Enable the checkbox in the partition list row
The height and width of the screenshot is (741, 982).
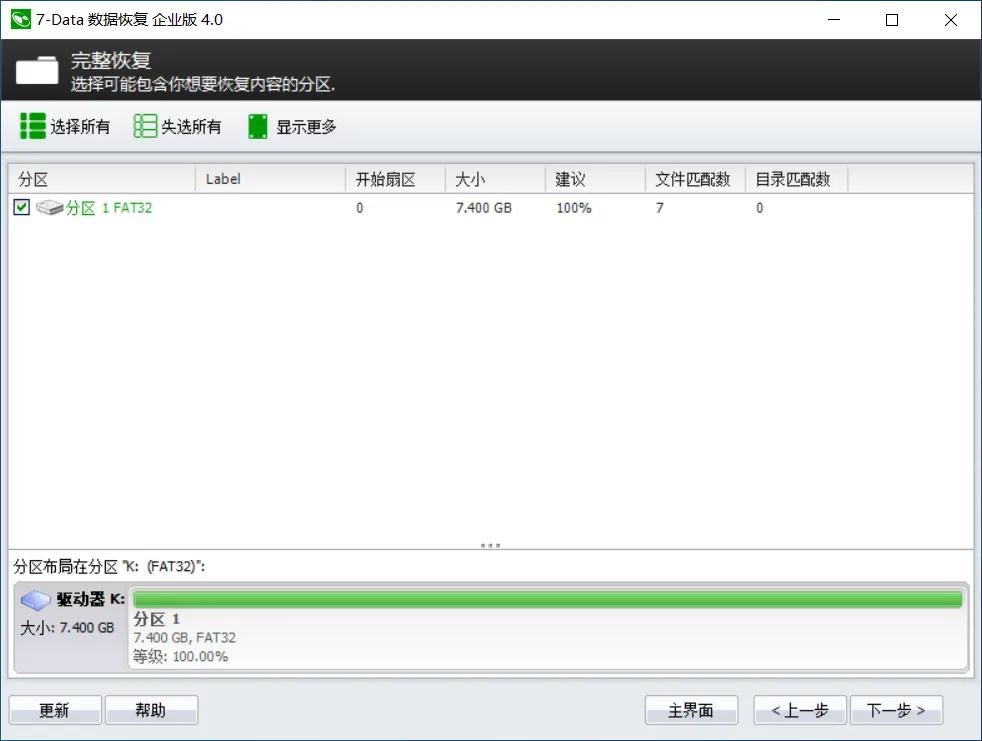coord(20,208)
